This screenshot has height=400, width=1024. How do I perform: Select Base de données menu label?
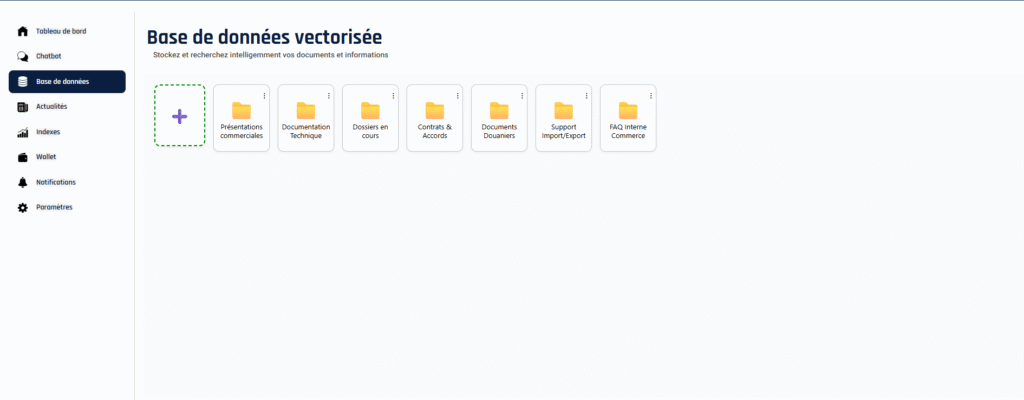point(63,82)
